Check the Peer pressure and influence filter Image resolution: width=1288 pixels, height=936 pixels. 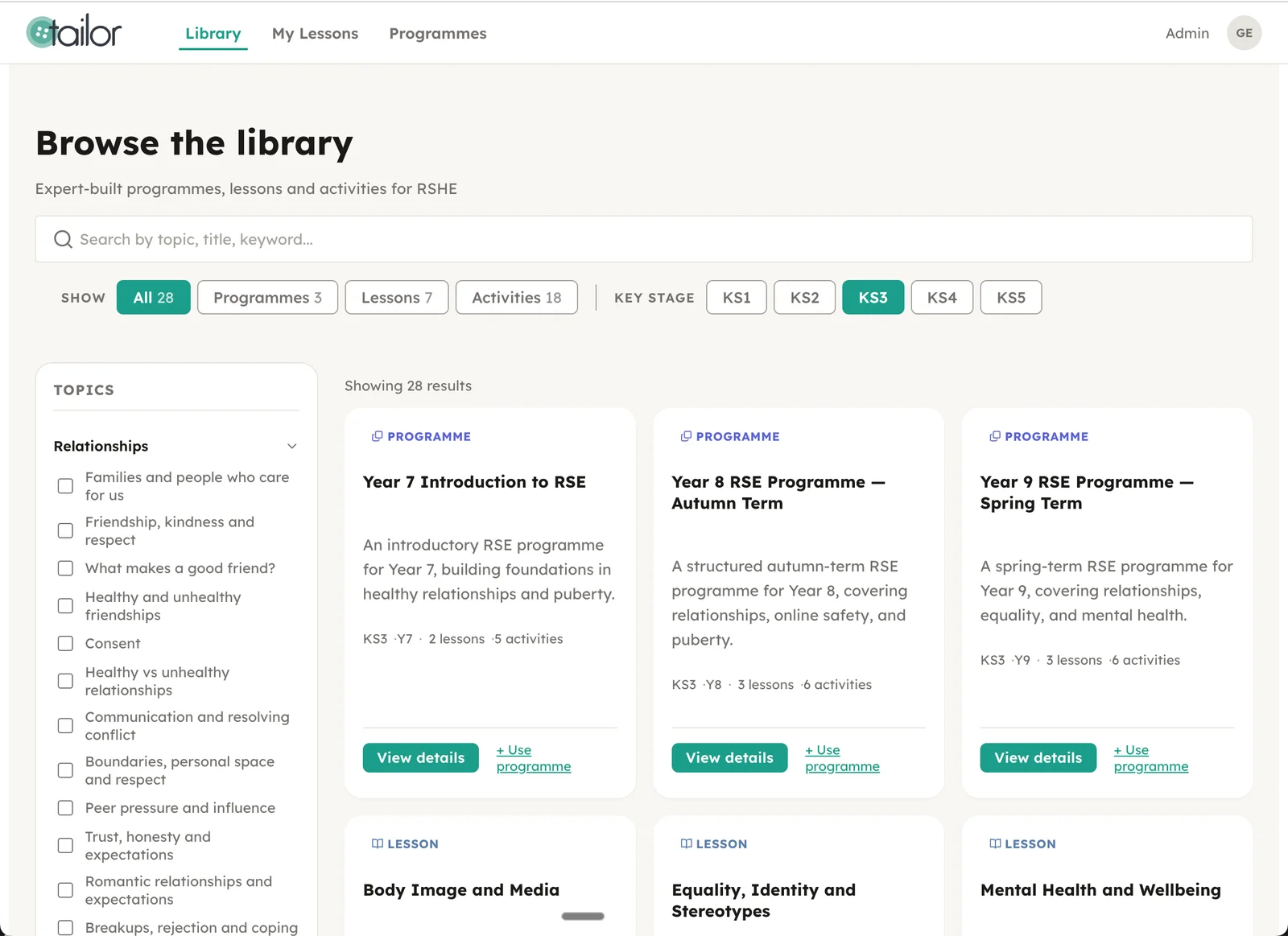click(x=65, y=807)
